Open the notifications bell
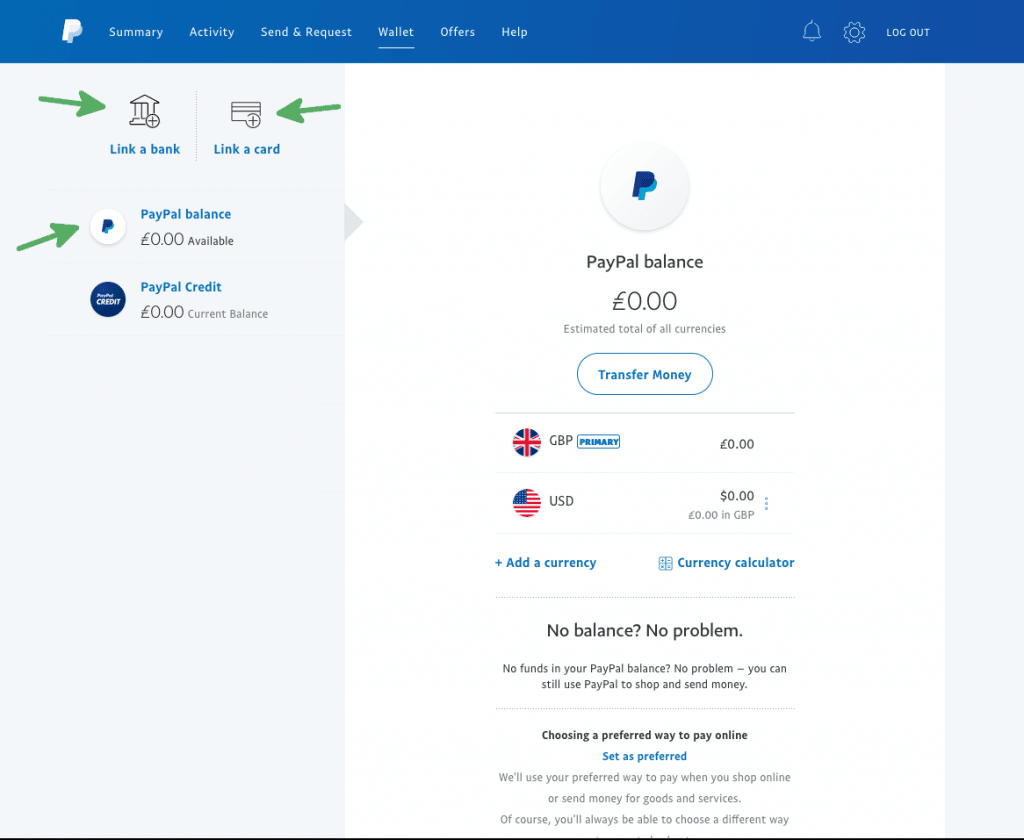1024x840 pixels. (812, 32)
